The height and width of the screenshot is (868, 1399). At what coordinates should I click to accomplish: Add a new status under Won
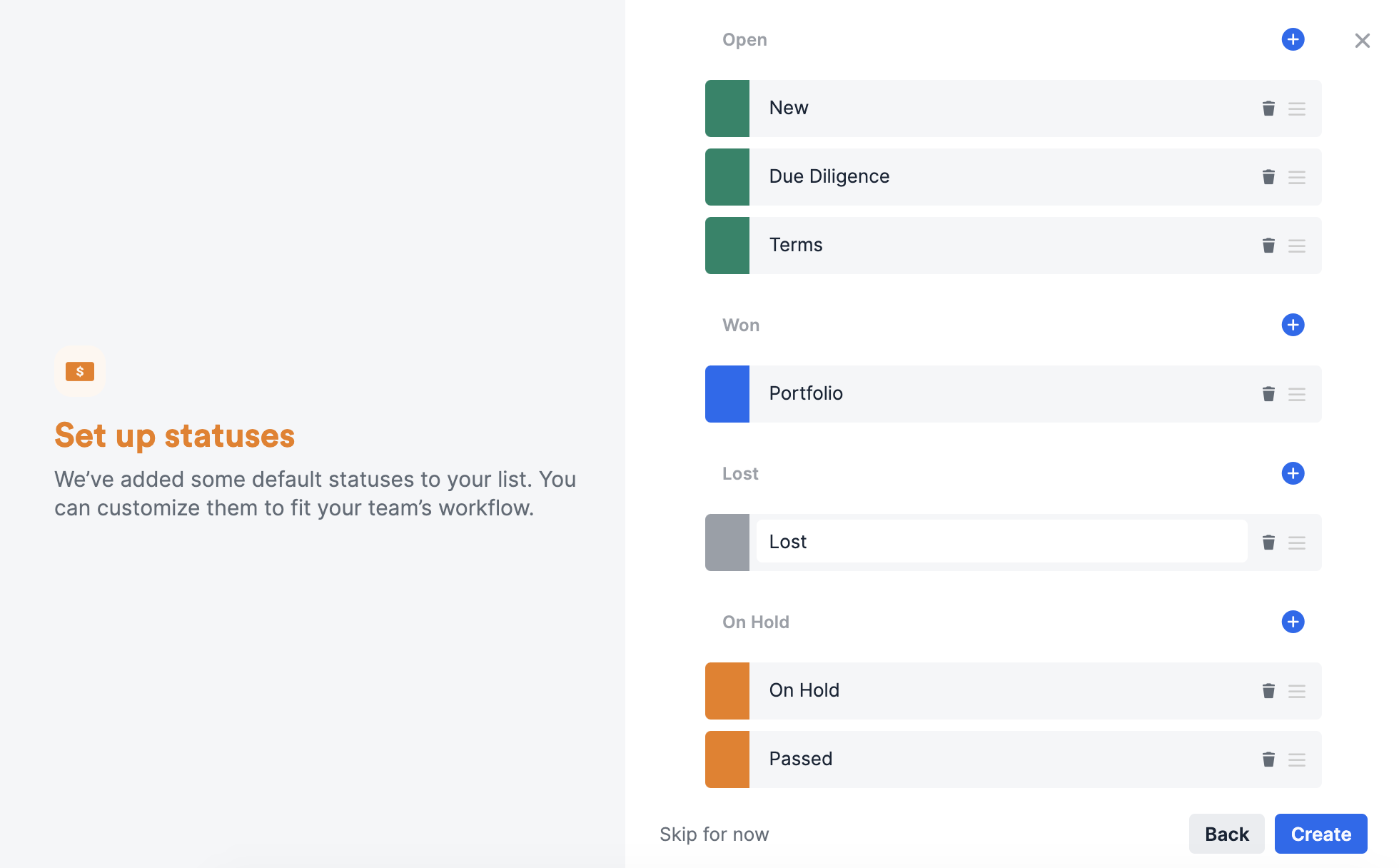[1293, 325]
